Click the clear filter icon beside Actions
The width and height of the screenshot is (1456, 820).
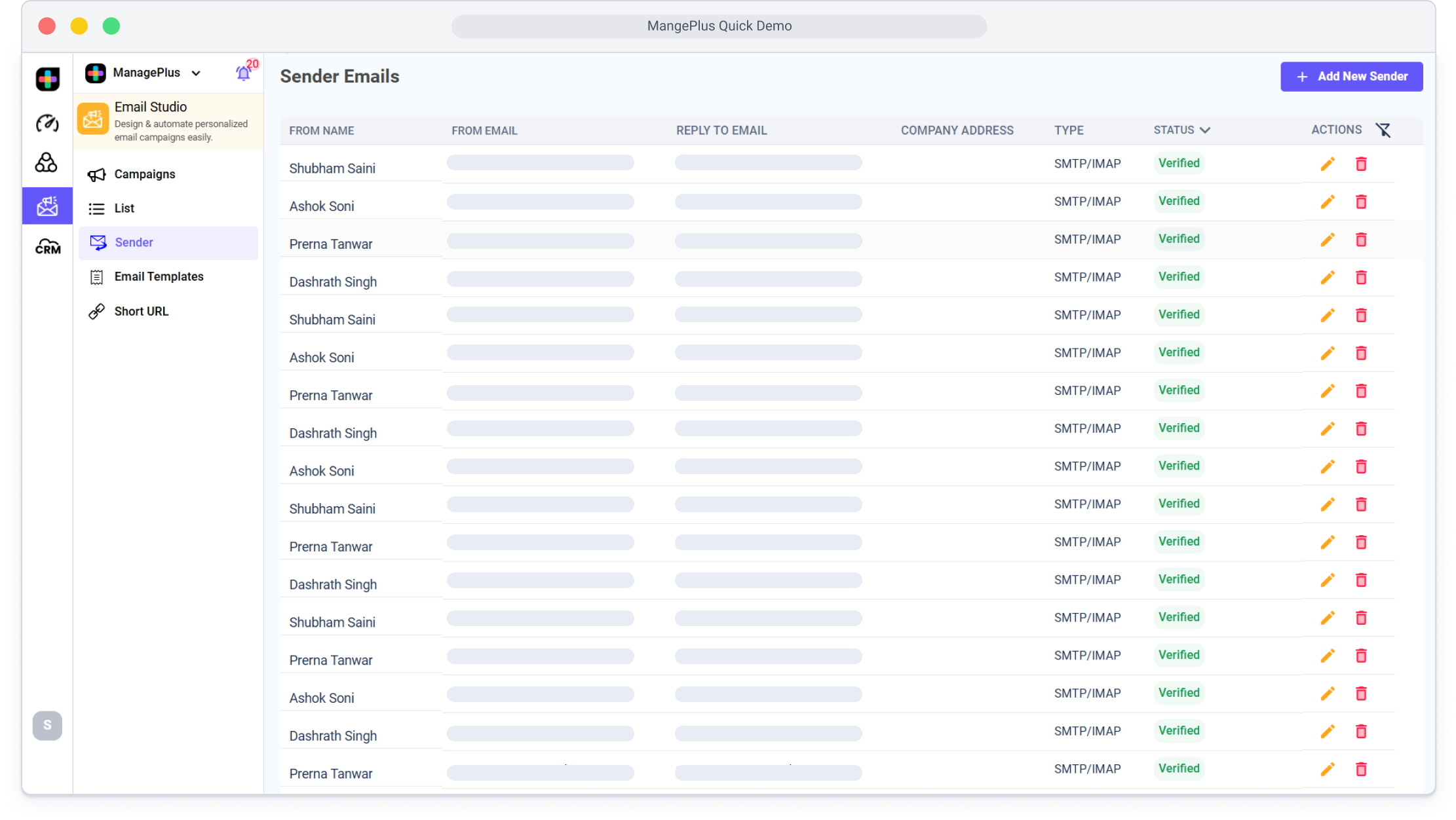click(x=1383, y=130)
